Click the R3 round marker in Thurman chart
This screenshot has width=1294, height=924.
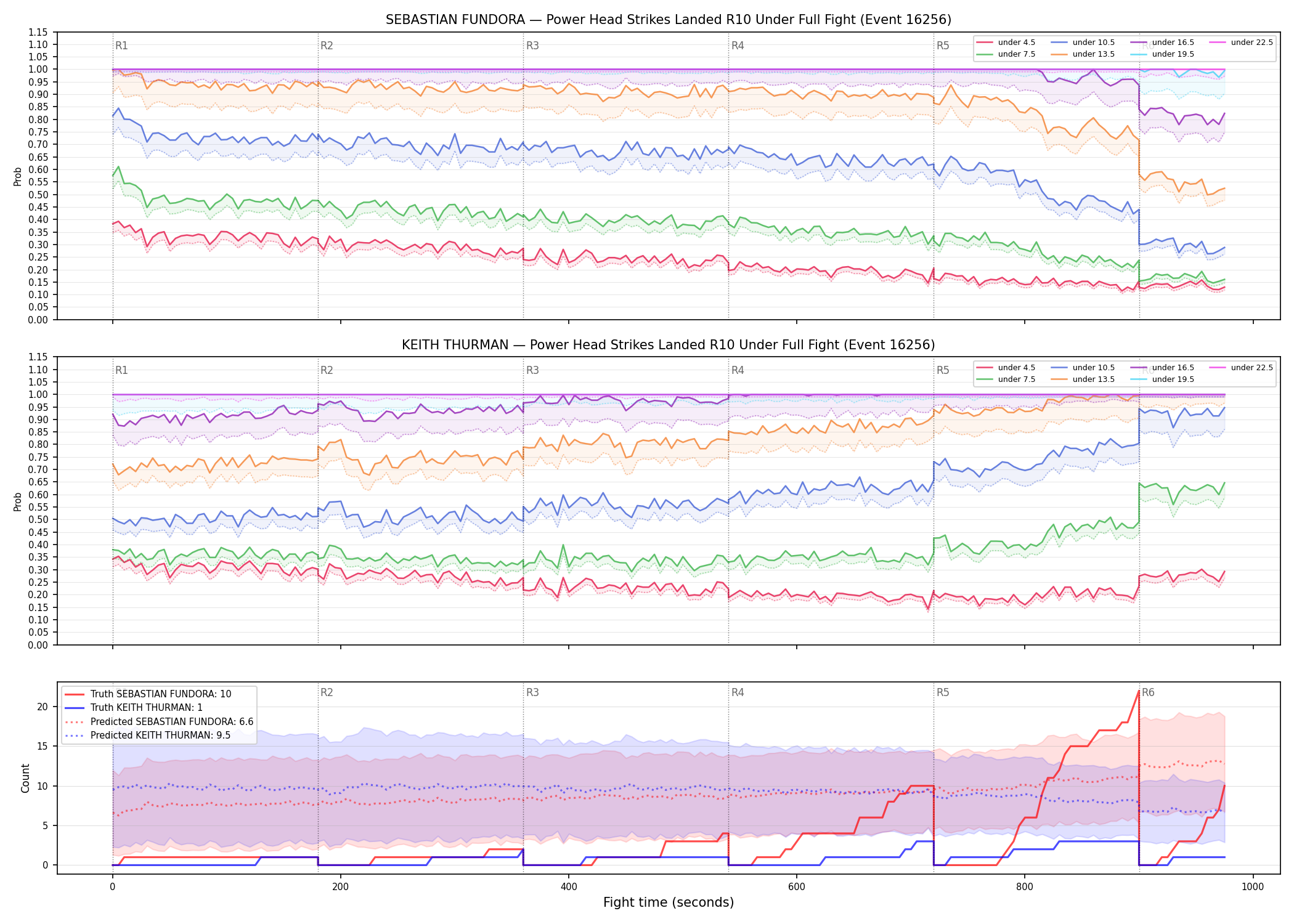532,370
